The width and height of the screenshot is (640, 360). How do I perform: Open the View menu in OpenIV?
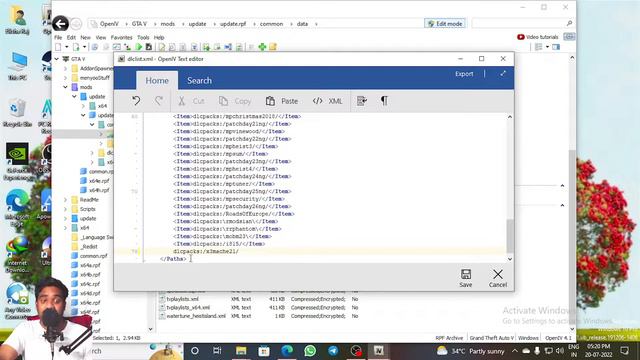(100, 37)
